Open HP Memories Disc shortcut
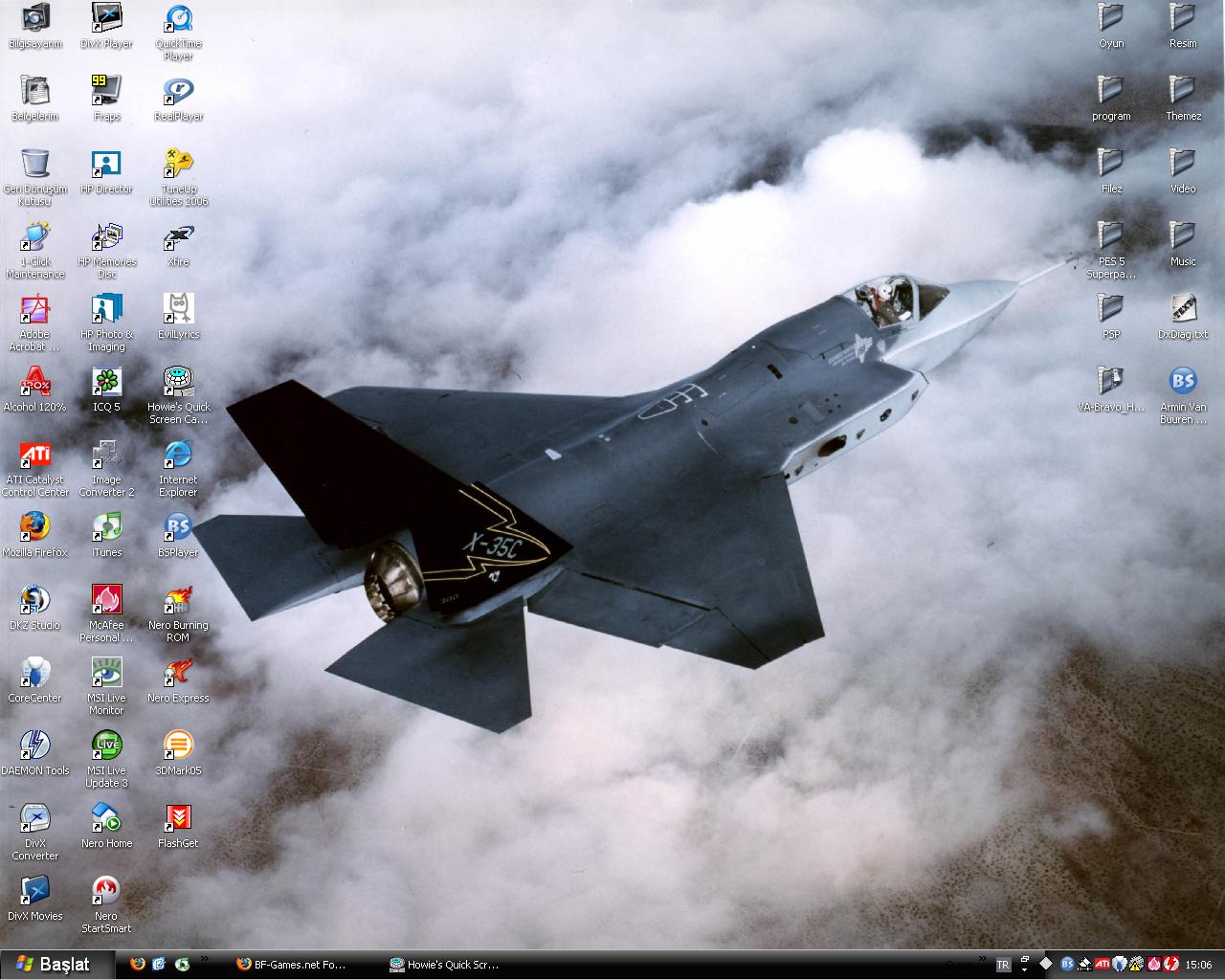This screenshot has width=1225, height=980. click(106, 251)
